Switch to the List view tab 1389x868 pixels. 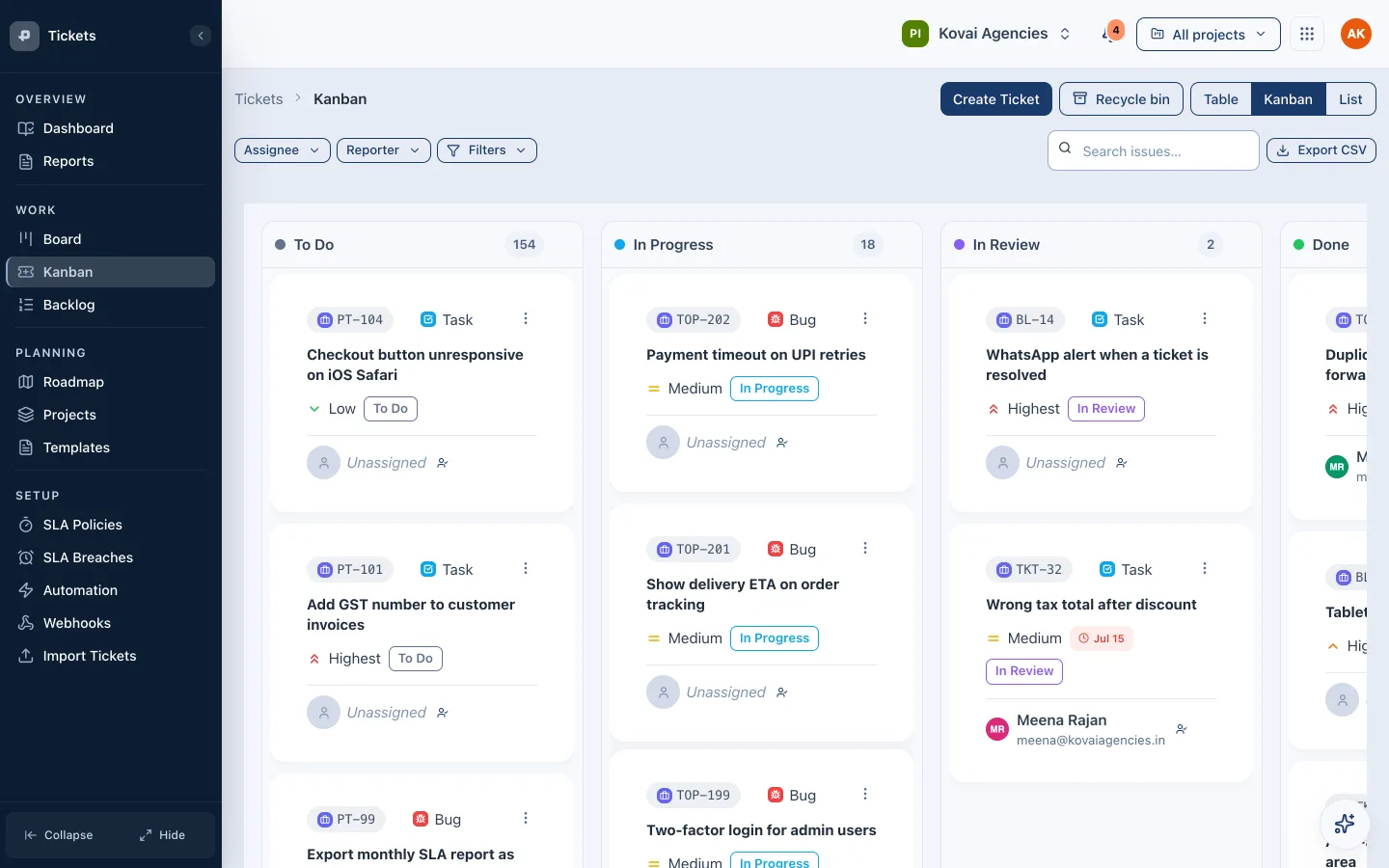click(x=1350, y=99)
